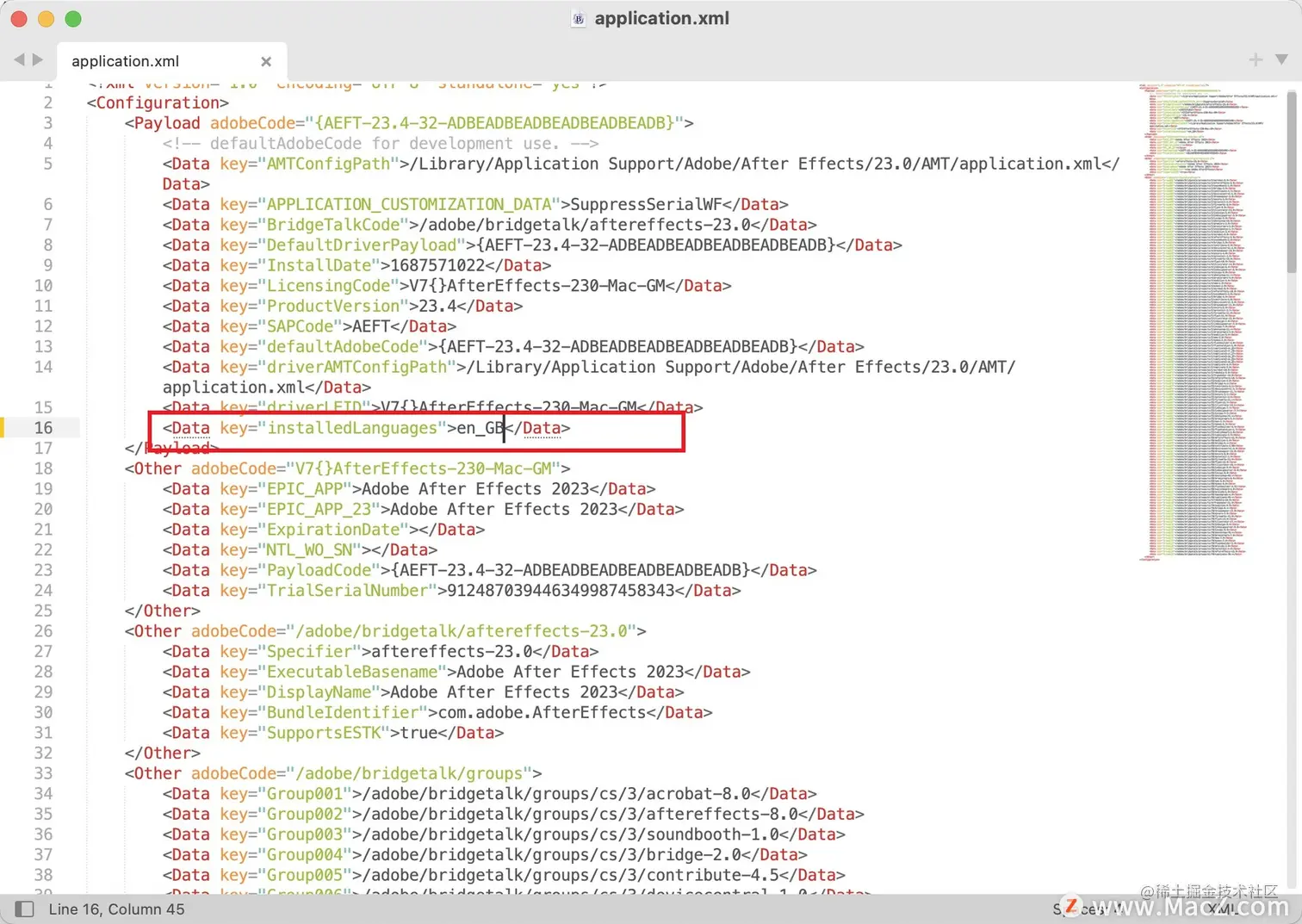Click the "LicensingCode" key
Image resolution: width=1302 pixels, height=924 pixels.
coord(328,286)
